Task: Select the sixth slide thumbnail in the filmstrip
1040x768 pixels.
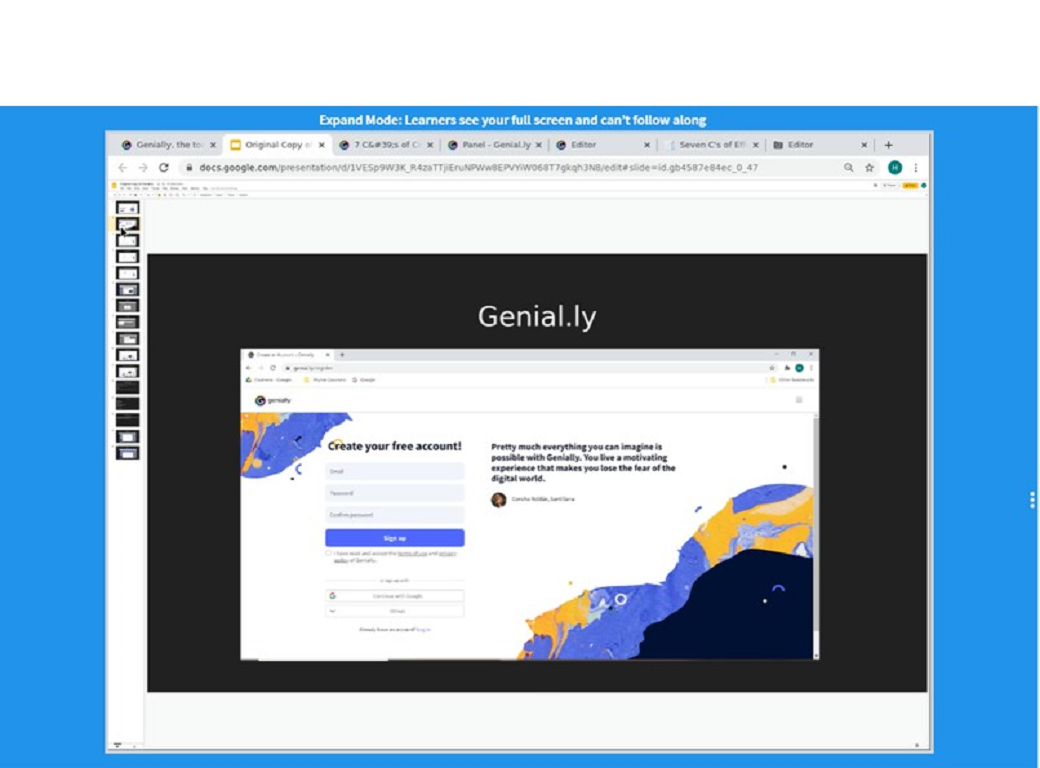Action: coord(127,290)
